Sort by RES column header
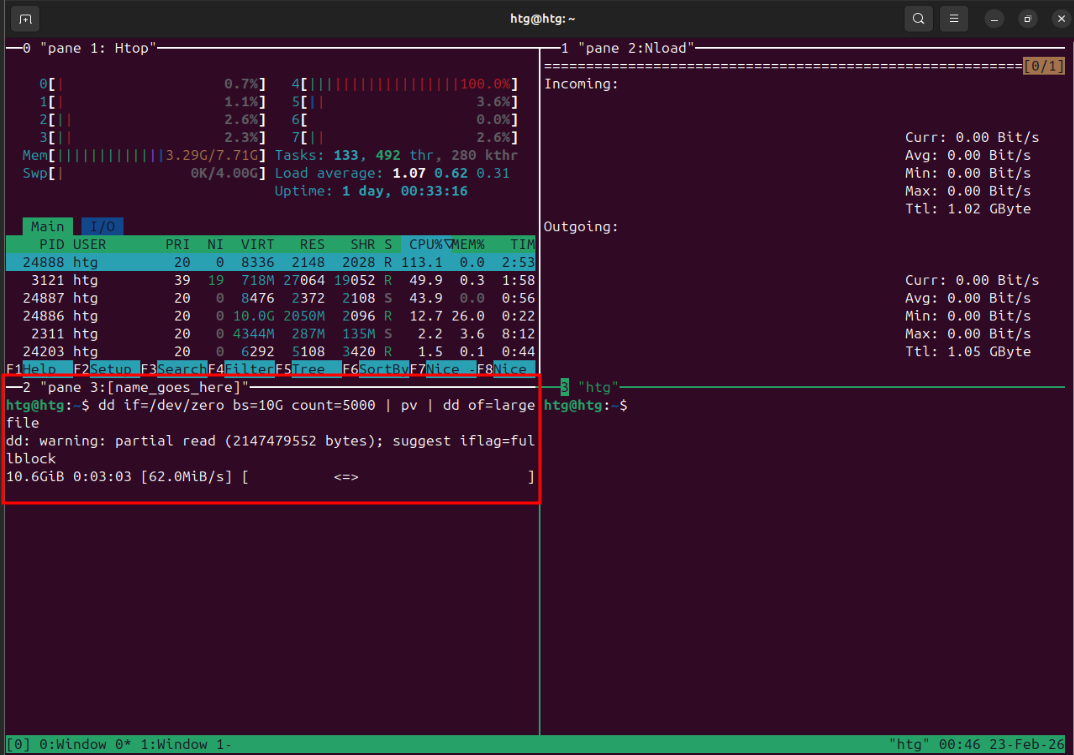Screen dimensions: 1074x755 (312, 245)
